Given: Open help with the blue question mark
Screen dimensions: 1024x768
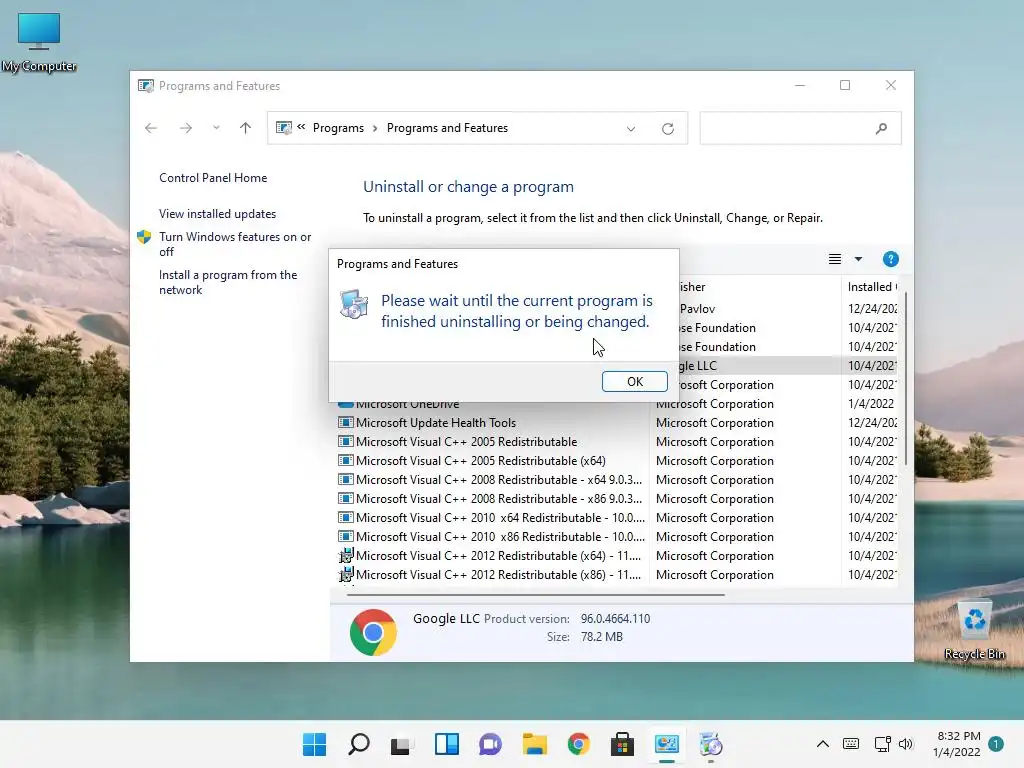Looking at the screenshot, I should pyautogui.click(x=890, y=259).
